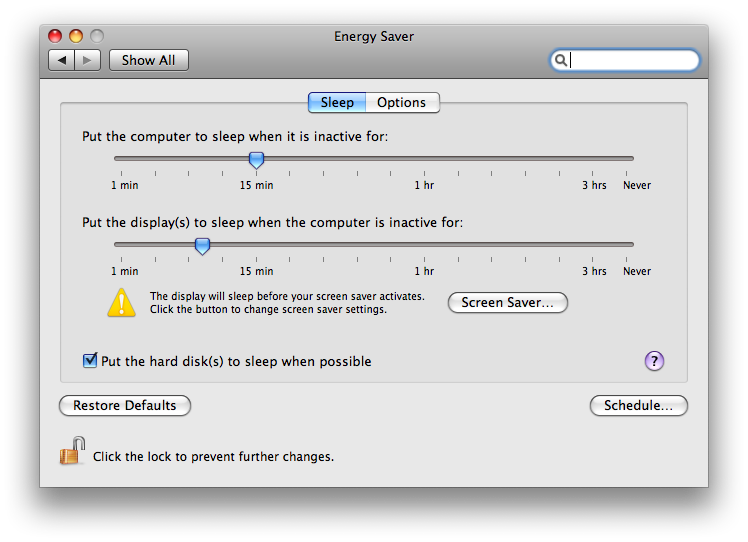Click the lock icon to prevent changes

[72, 450]
